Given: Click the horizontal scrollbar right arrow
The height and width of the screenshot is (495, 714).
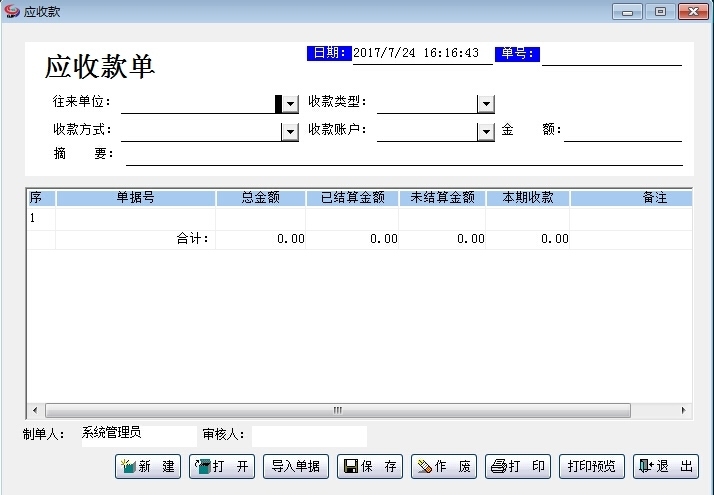Looking at the screenshot, I should pyautogui.click(x=683, y=410).
